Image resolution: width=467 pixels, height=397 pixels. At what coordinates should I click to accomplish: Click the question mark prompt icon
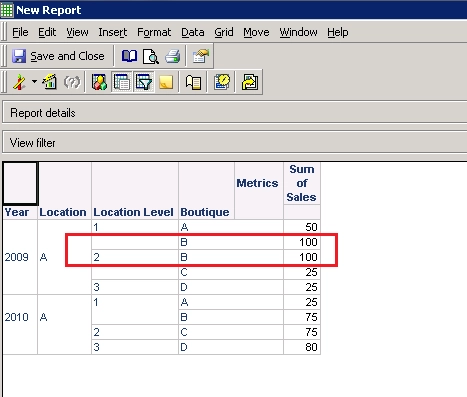(72, 82)
